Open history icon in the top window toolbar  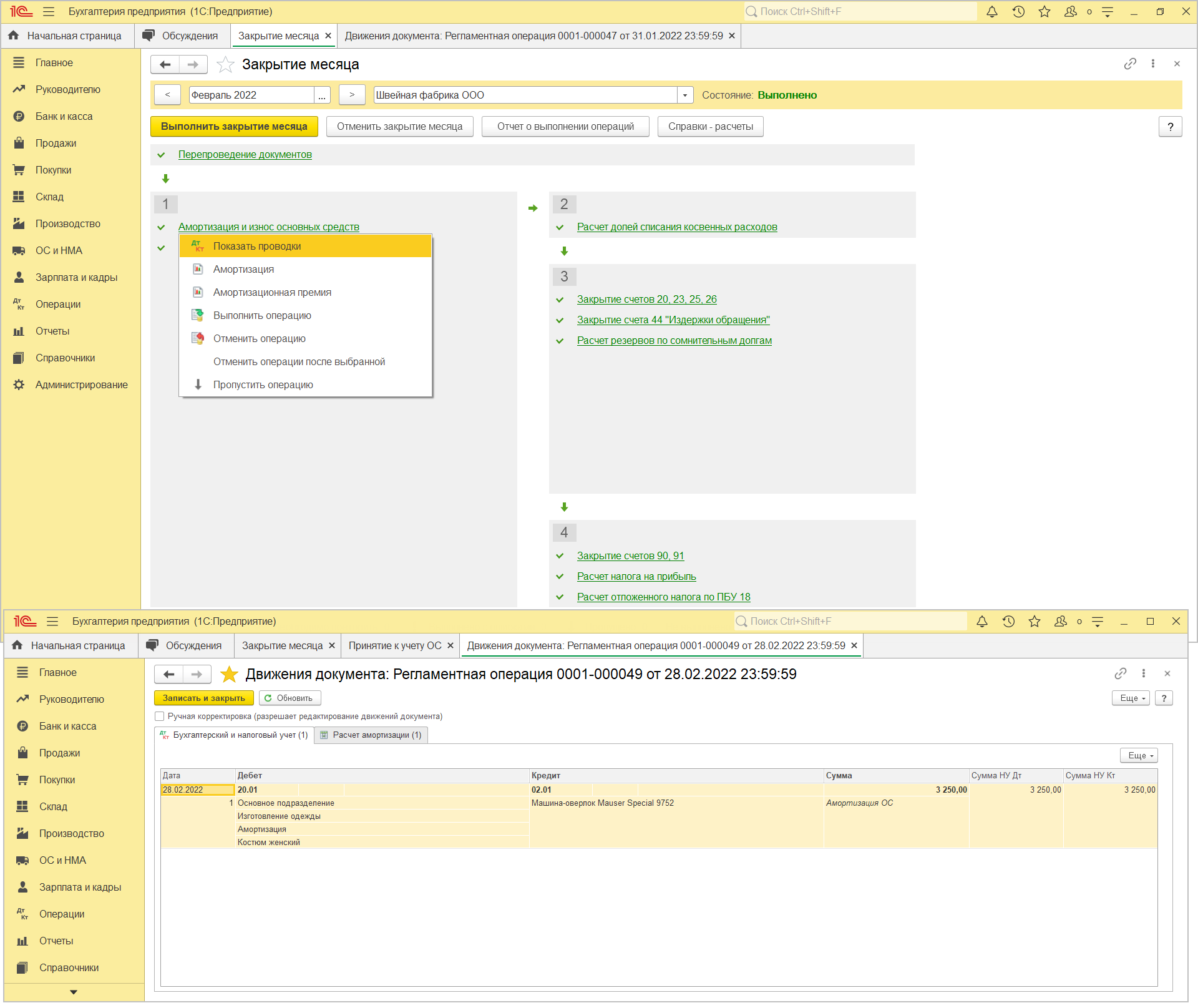tap(1018, 12)
